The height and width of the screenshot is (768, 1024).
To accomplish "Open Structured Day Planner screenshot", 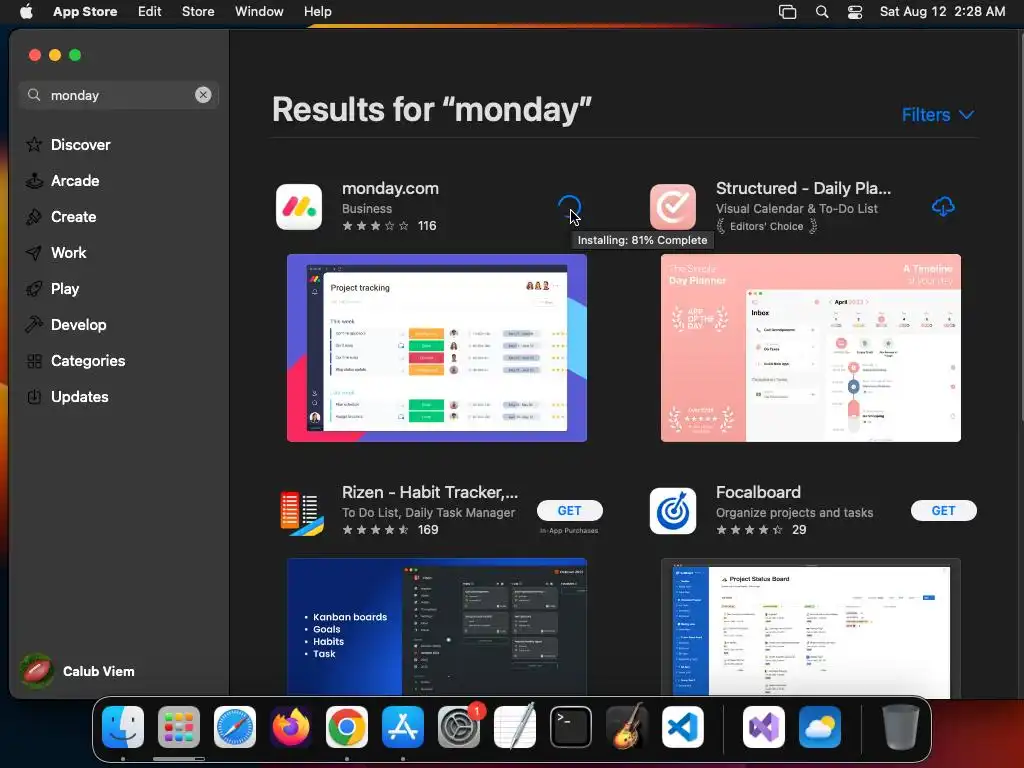I will pos(810,347).
